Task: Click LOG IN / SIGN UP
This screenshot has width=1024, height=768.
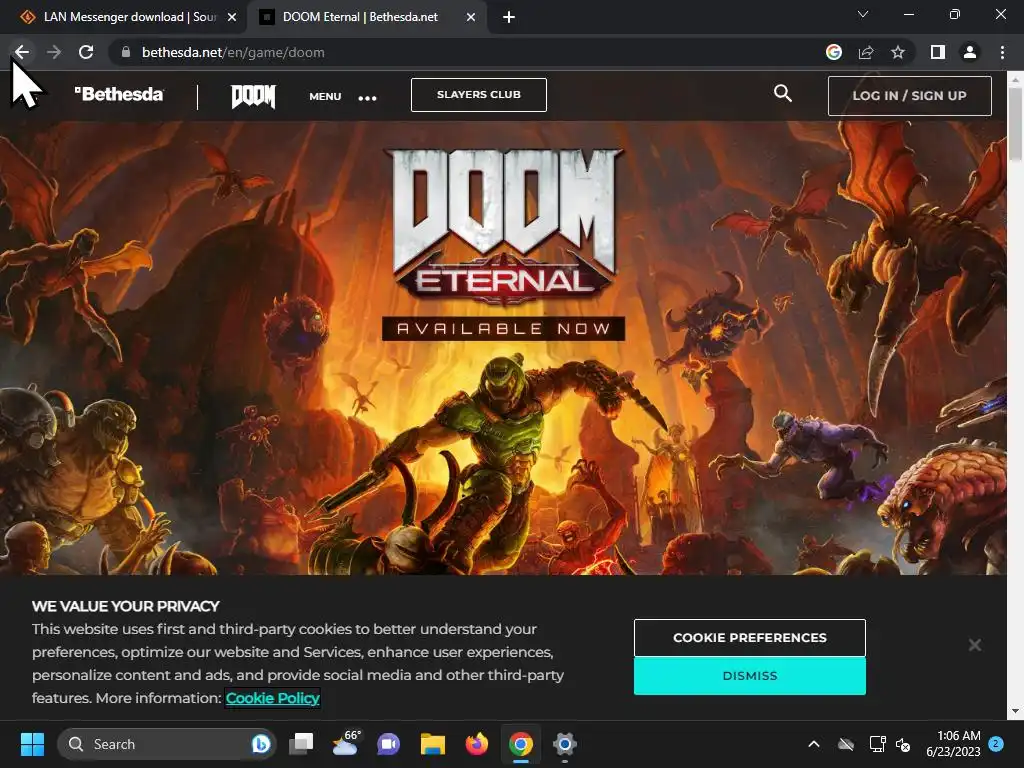Action: [910, 95]
